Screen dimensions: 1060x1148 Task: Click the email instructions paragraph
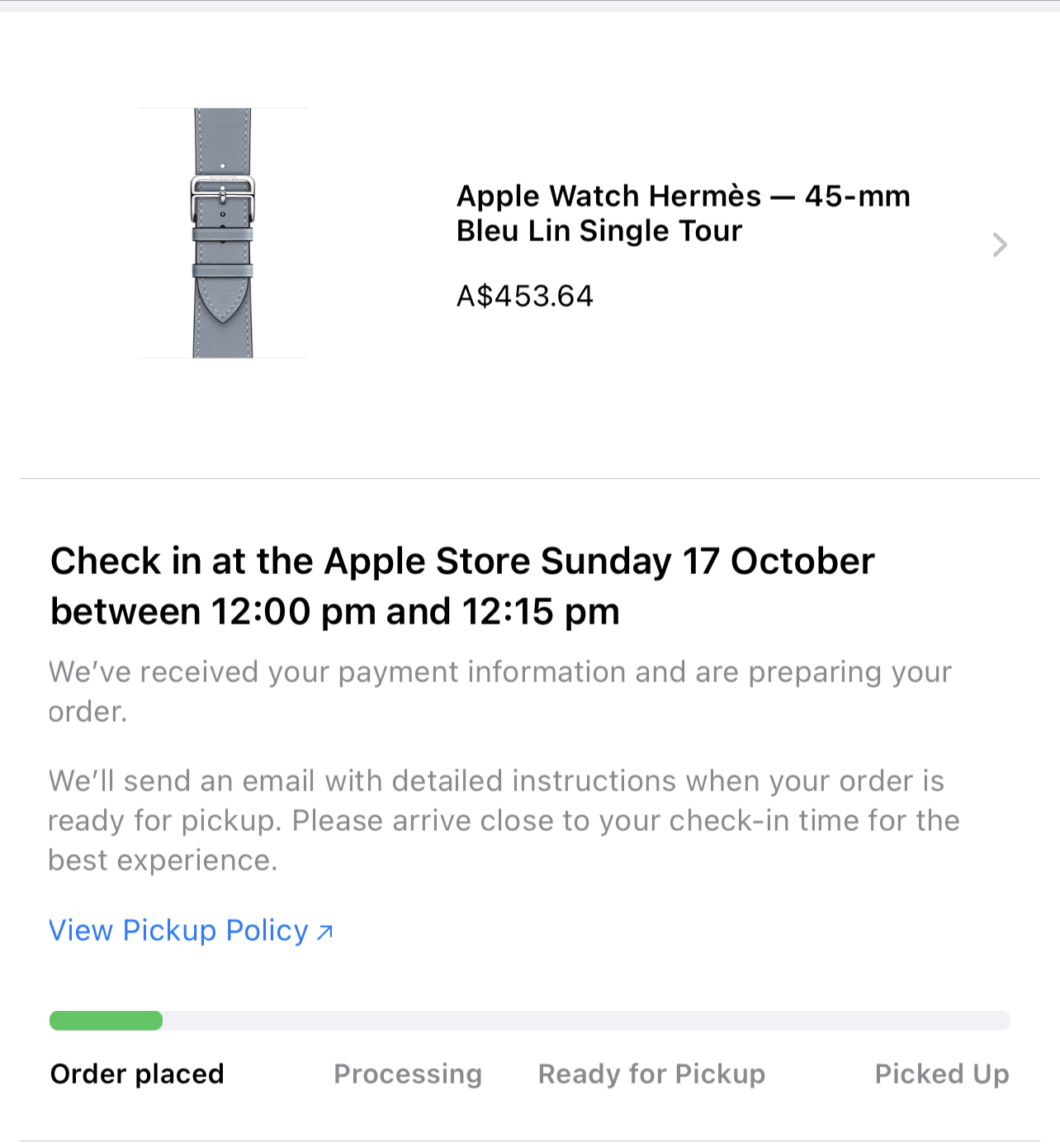click(504, 820)
